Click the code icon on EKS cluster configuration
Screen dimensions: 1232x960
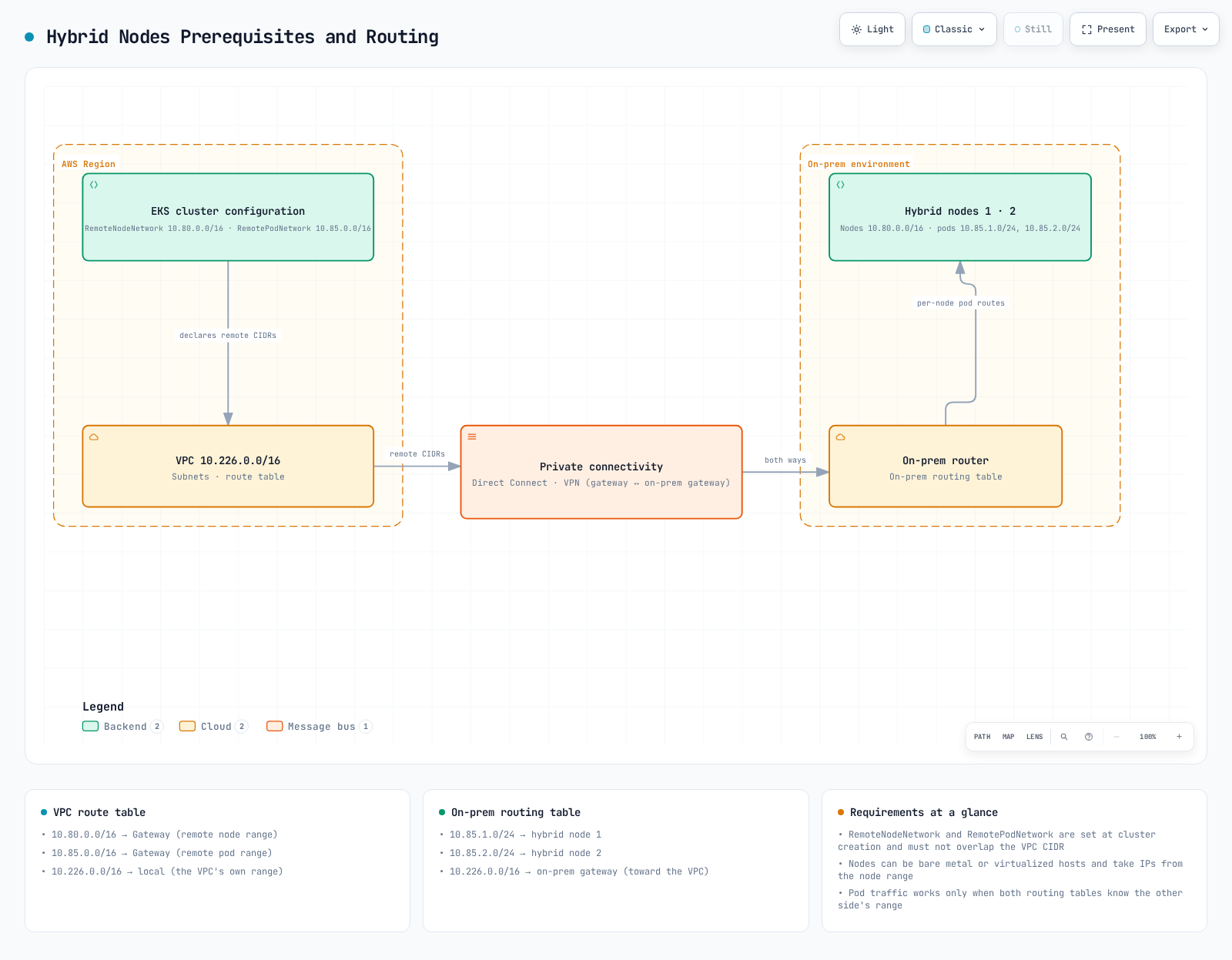coord(94,185)
